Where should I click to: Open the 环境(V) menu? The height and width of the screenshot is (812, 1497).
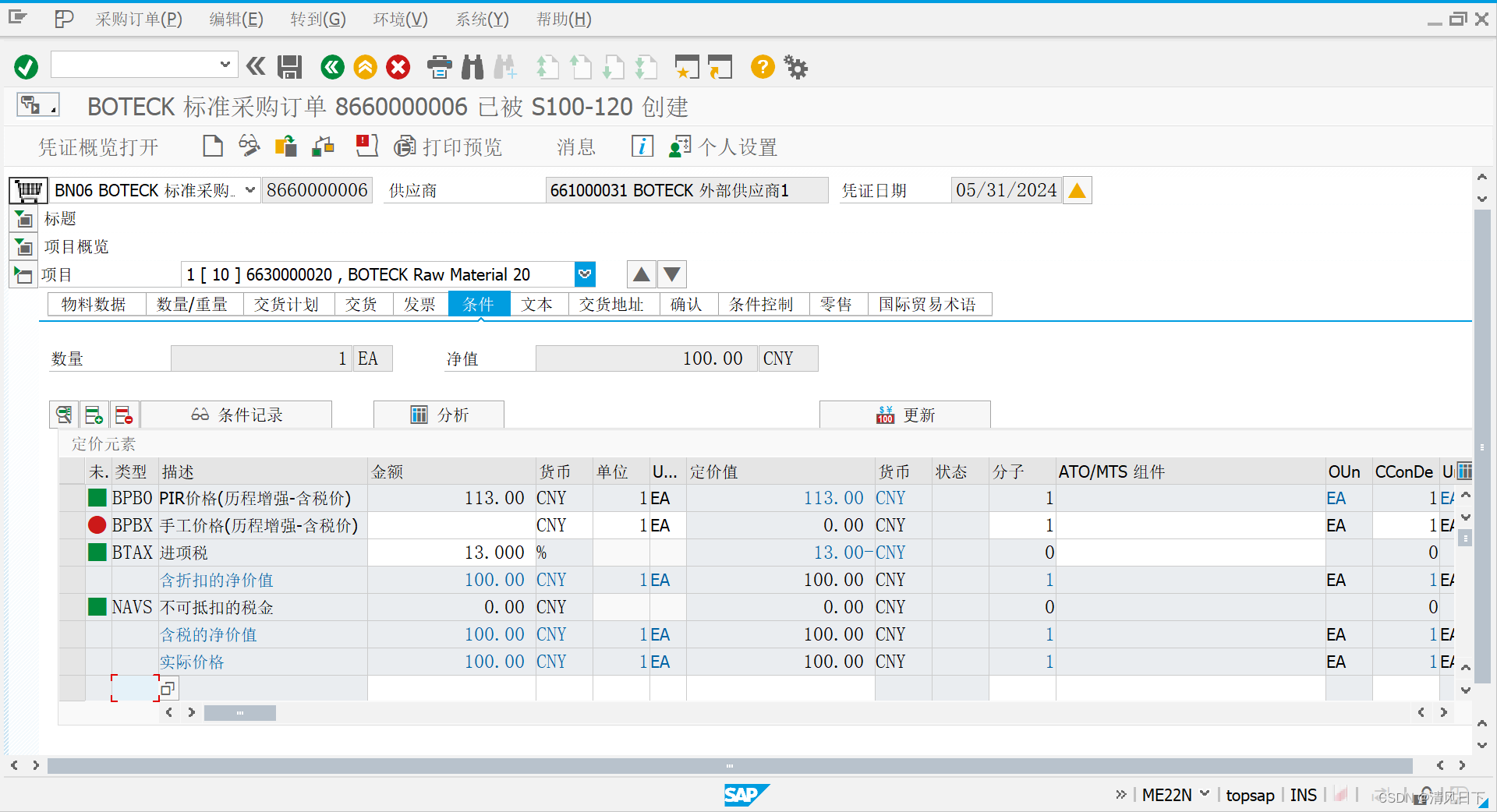[x=399, y=19]
